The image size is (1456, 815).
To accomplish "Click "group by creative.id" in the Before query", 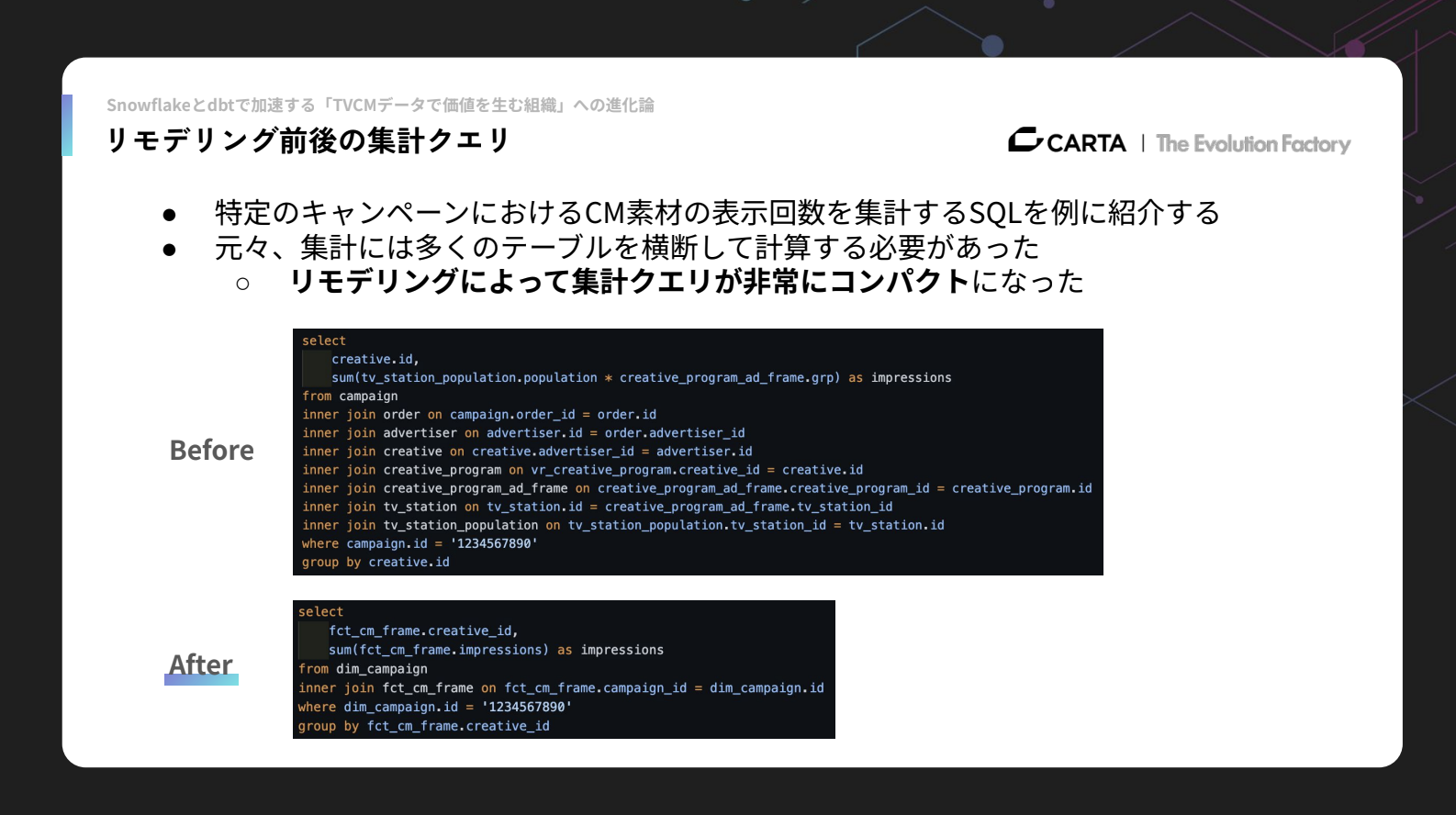I will click(375, 562).
